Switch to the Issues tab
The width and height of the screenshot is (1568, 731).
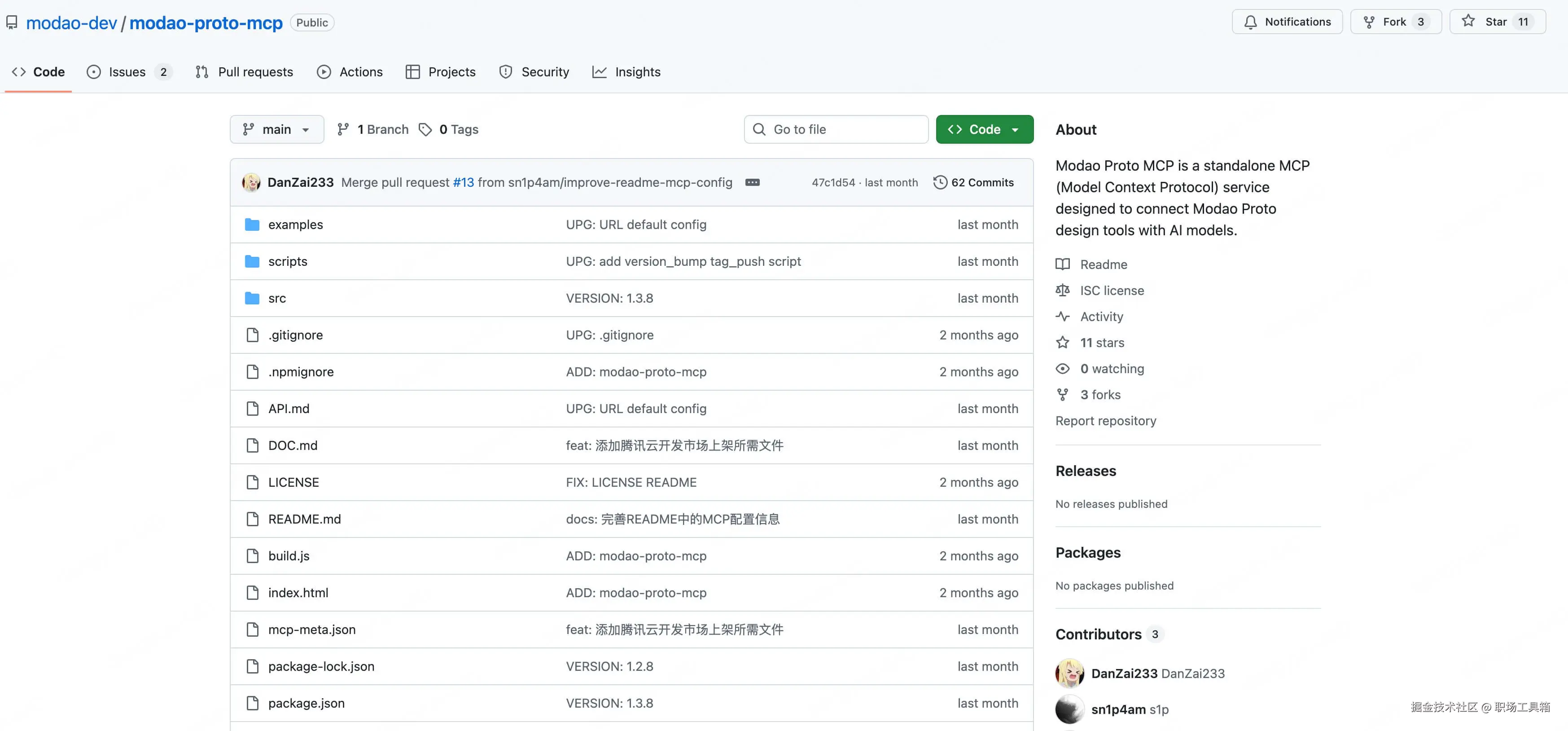[127, 72]
